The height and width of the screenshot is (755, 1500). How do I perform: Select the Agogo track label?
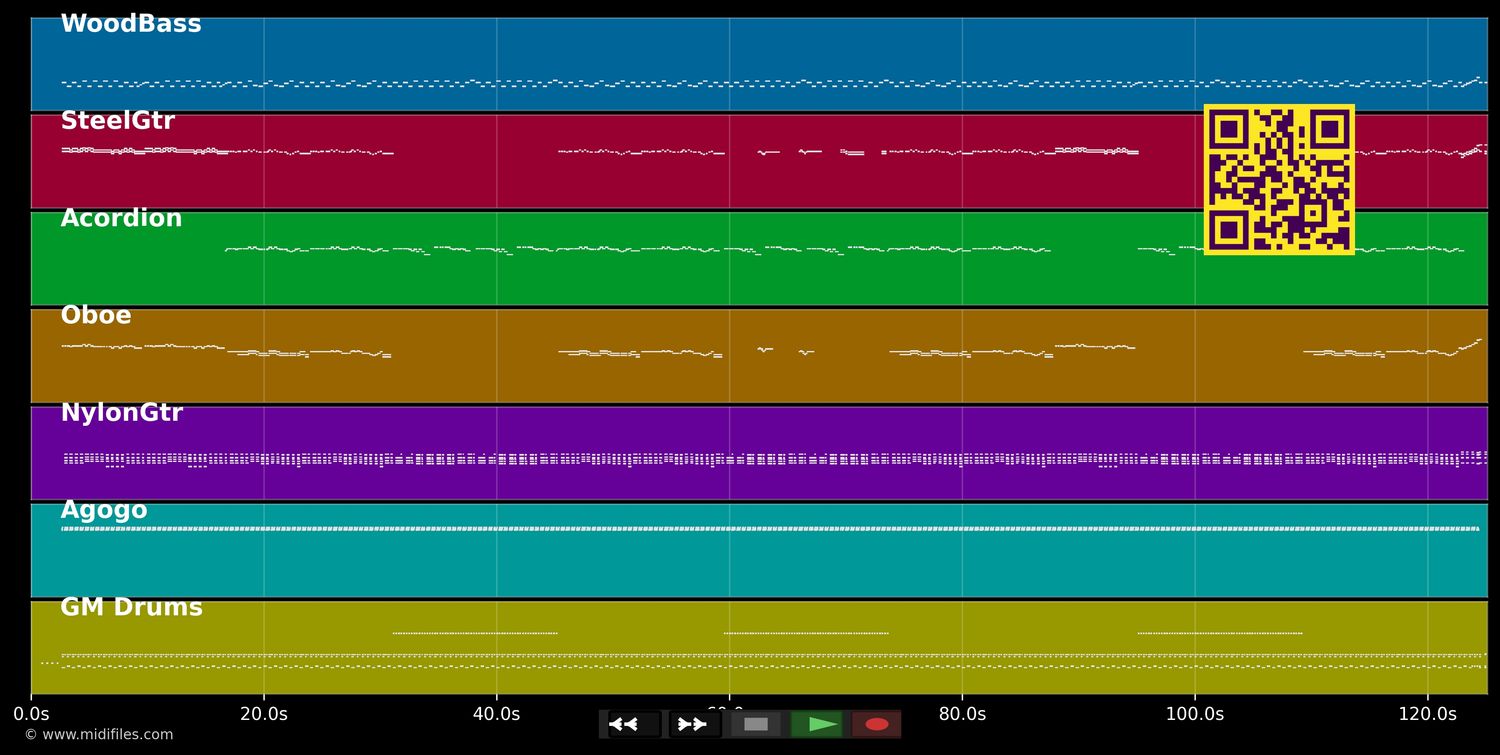click(104, 511)
